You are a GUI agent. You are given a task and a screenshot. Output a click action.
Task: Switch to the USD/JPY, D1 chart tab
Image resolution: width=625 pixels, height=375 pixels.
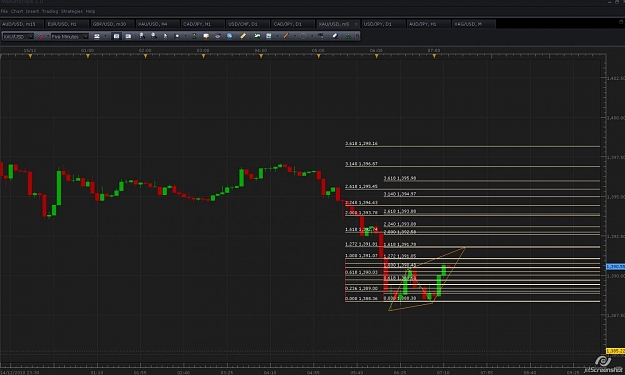click(x=383, y=24)
